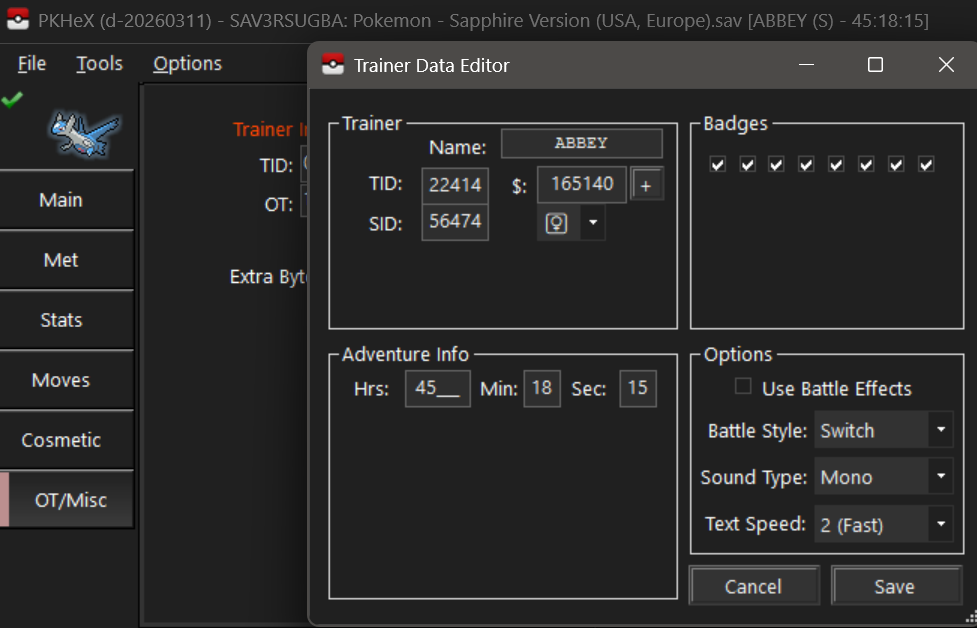Enable Use Battle Effects checkbox

[x=743, y=387]
